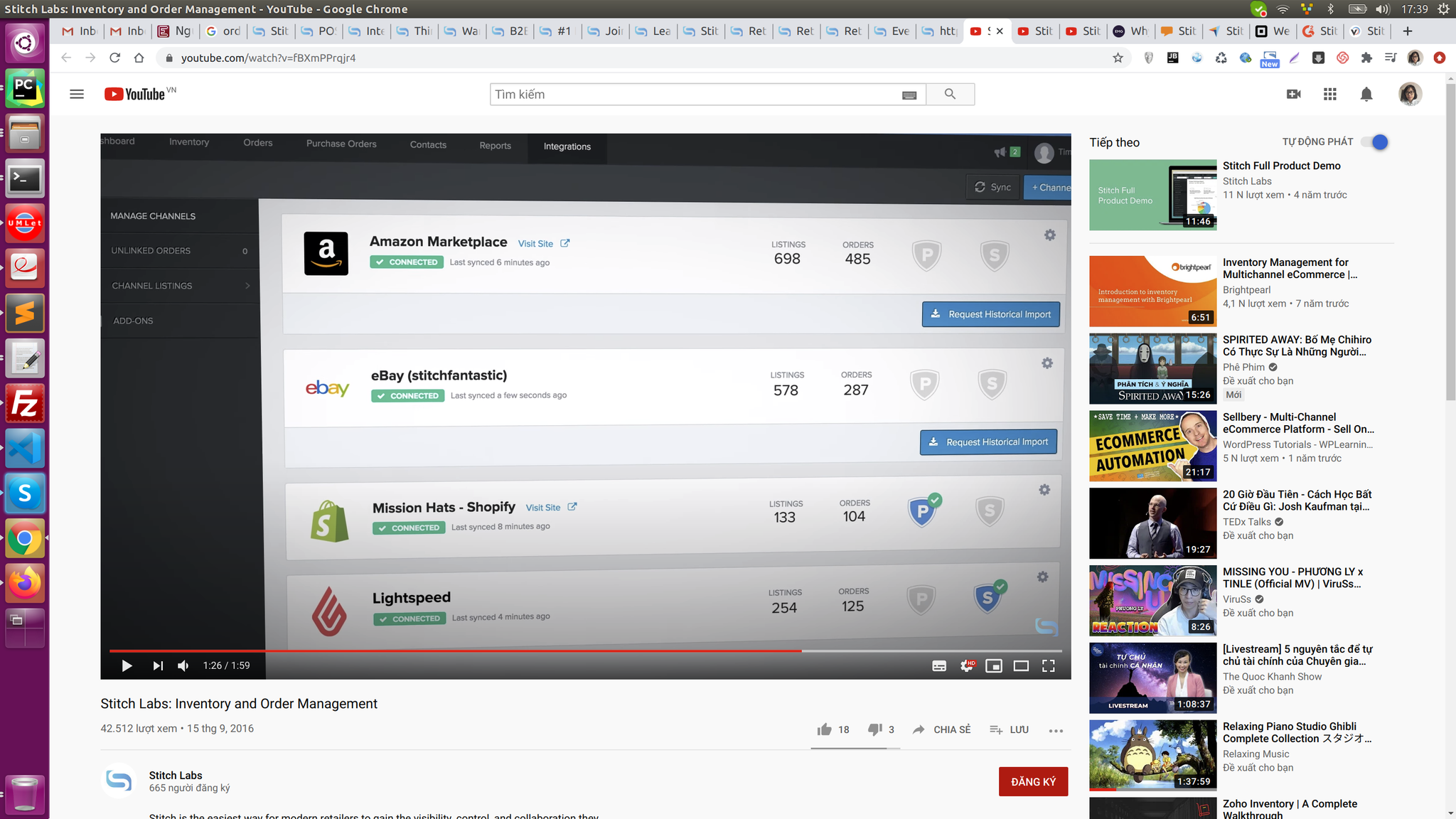Open more actions three-dot menu

(x=1056, y=730)
